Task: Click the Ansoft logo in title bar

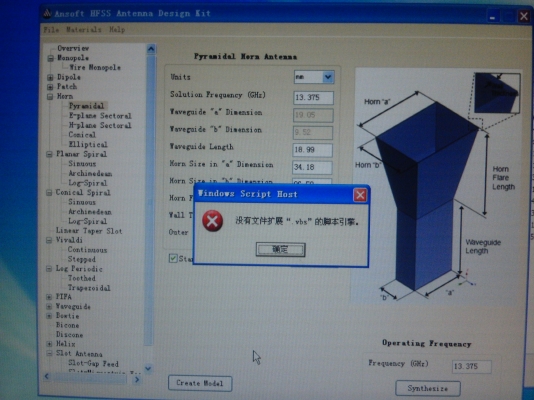Action: click(x=47, y=14)
